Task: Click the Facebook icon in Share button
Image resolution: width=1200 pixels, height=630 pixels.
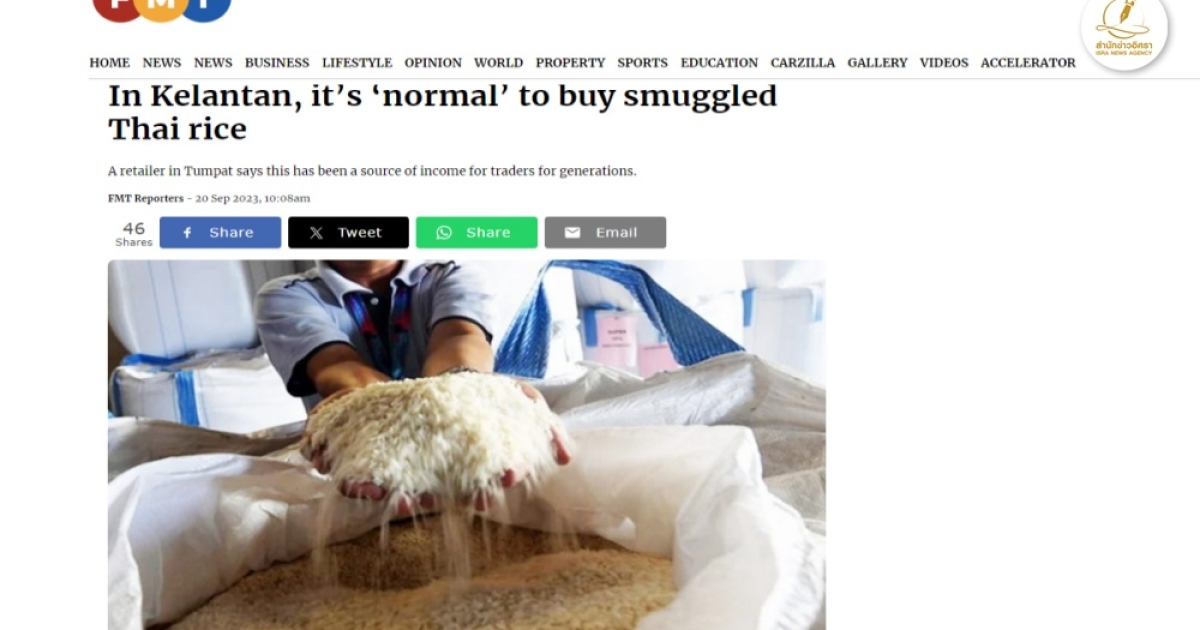Action: (x=187, y=233)
